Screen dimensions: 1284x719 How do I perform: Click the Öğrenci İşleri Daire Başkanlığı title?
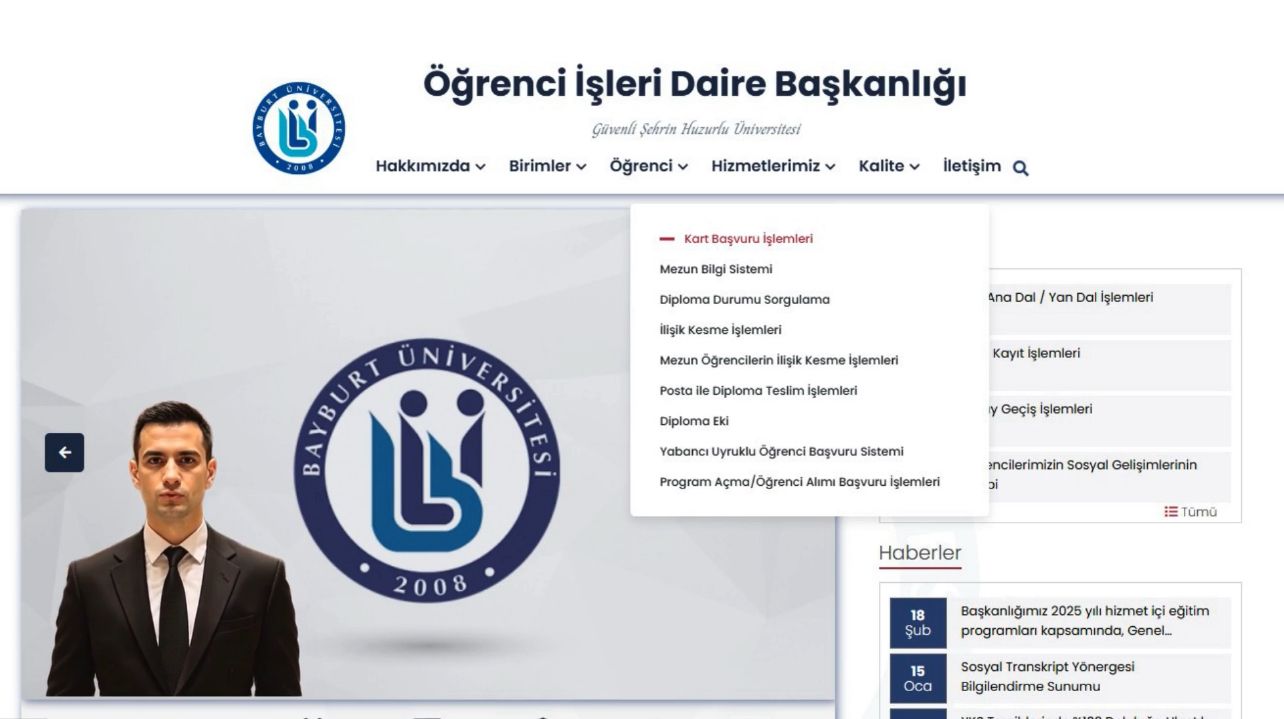(695, 84)
